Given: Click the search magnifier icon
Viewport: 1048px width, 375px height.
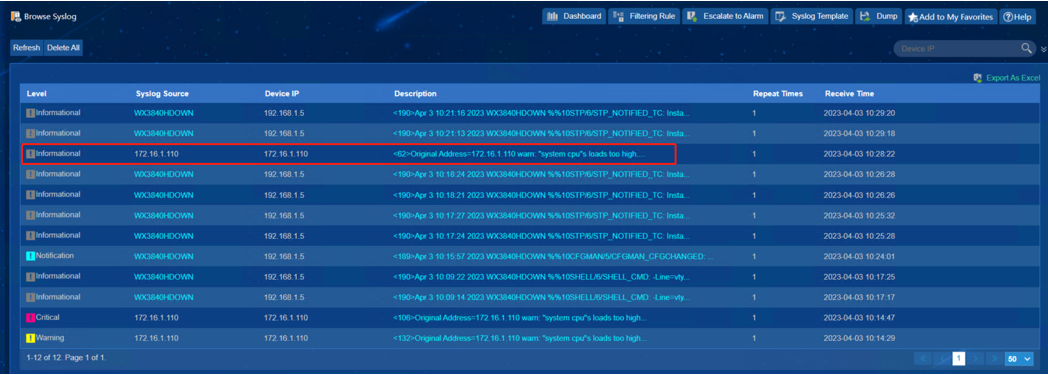Looking at the screenshot, I should coord(1026,48).
